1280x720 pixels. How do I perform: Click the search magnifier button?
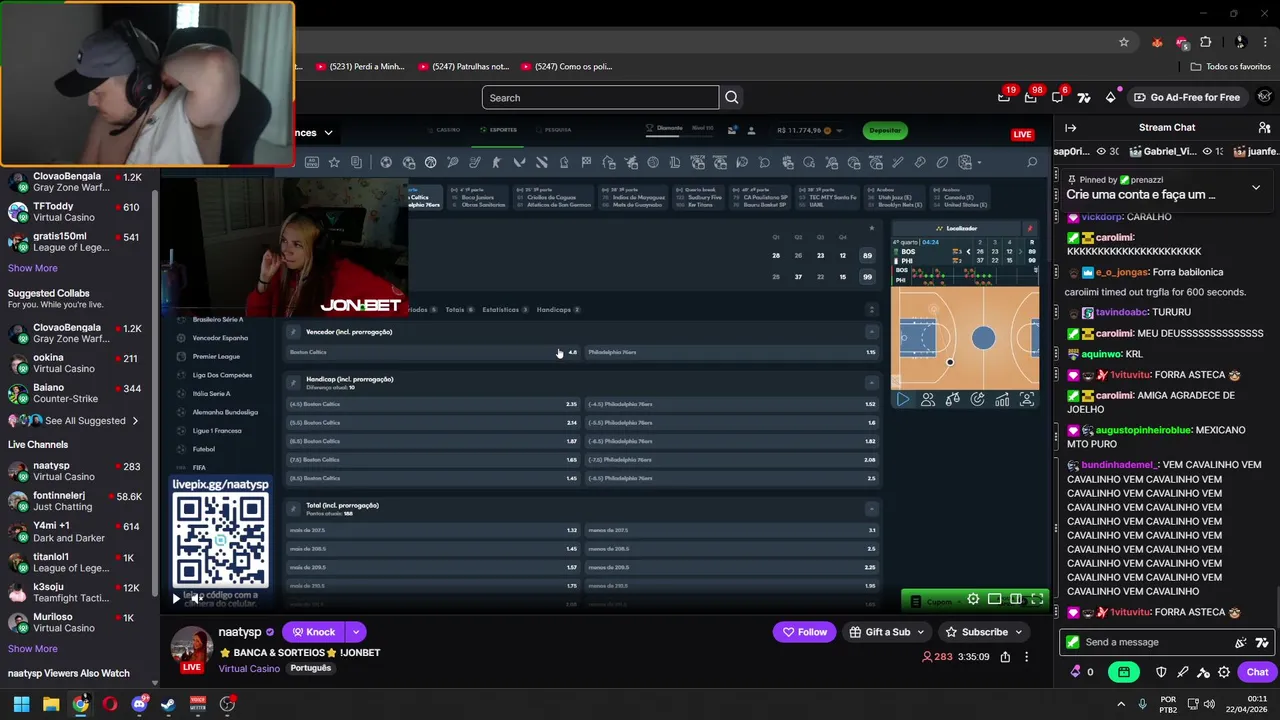(732, 97)
